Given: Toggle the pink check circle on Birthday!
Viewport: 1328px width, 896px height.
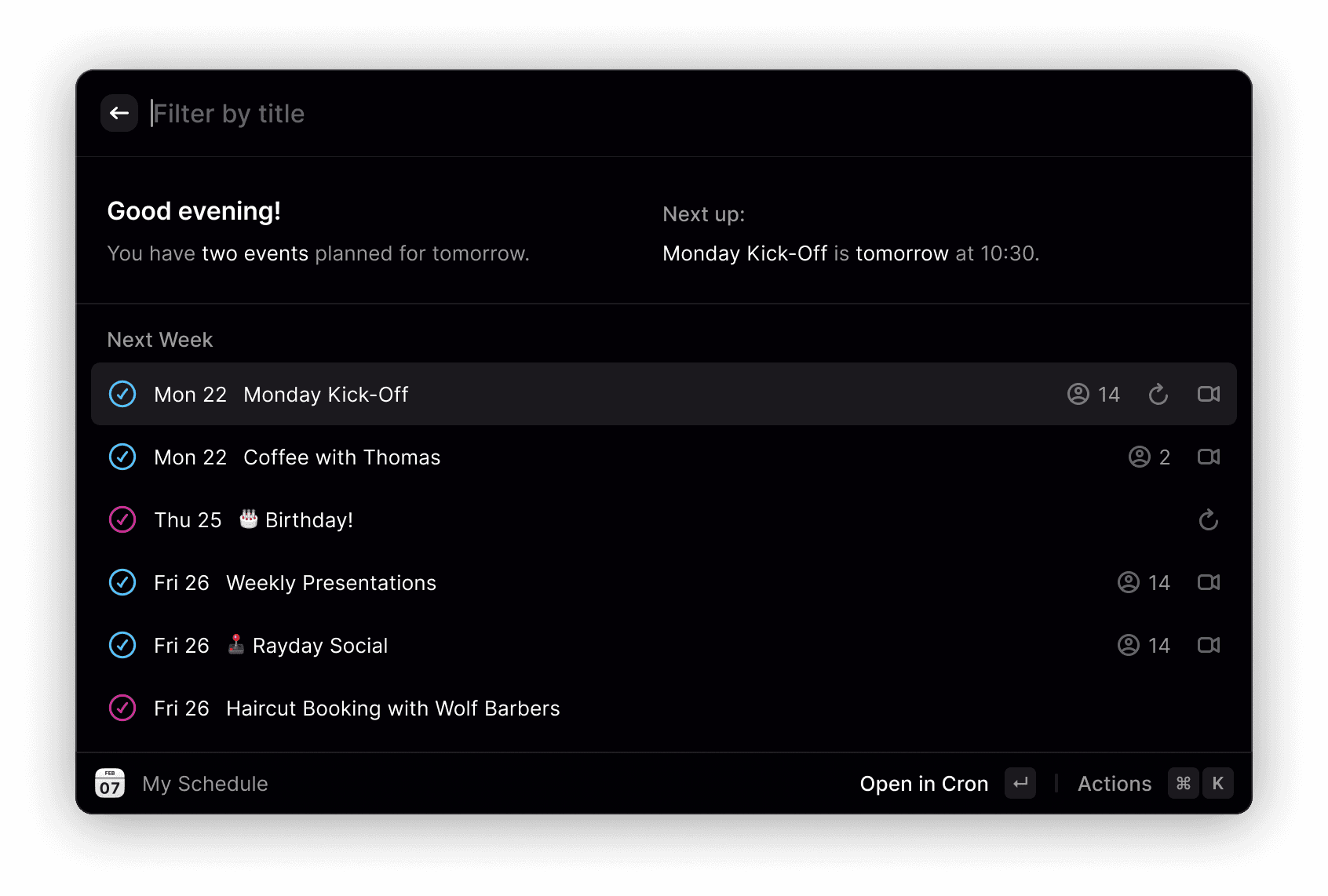Looking at the screenshot, I should click(x=122, y=519).
